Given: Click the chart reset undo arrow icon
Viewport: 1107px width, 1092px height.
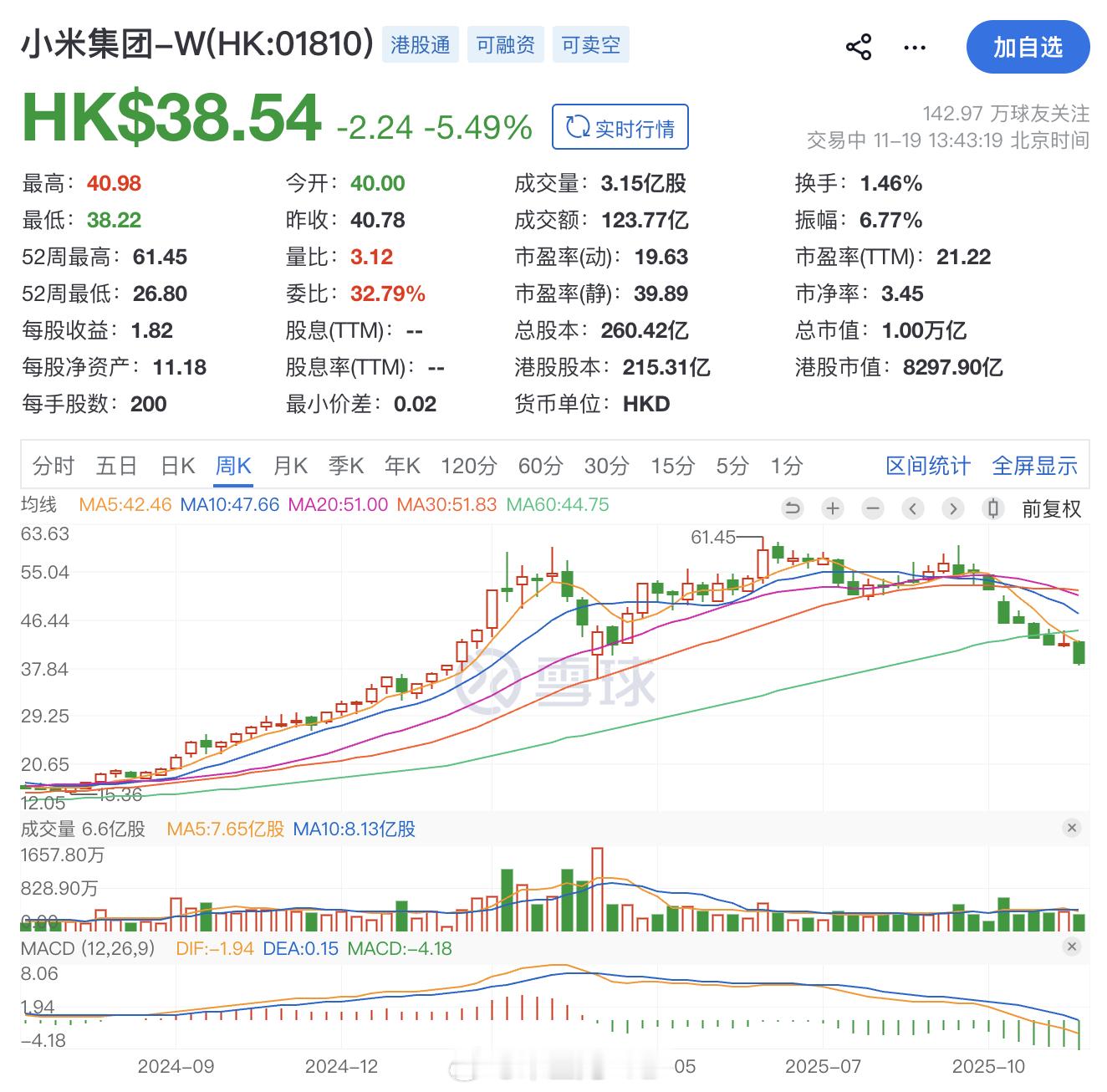Looking at the screenshot, I should pyautogui.click(x=793, y=508).
